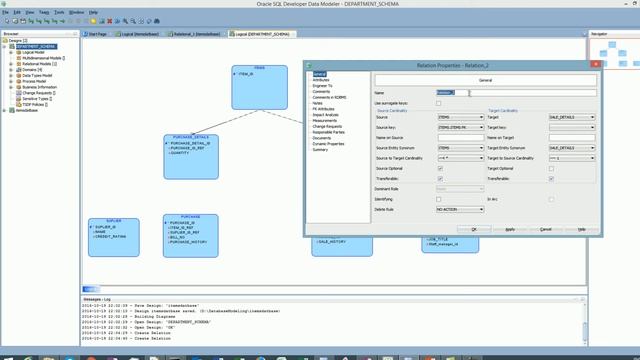Open the Tools menu
The width and height of the screenshot is (640, 360).
tap(59, 12)
